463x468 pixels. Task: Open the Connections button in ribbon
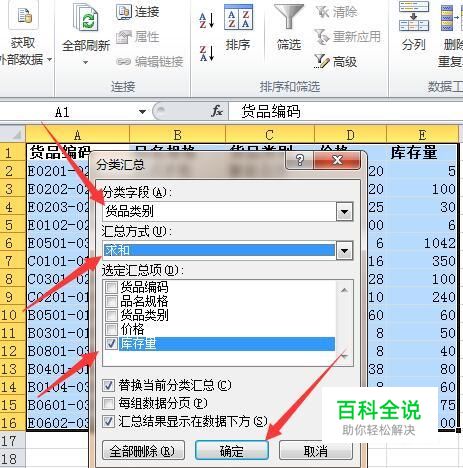click(x=138, y=12)
